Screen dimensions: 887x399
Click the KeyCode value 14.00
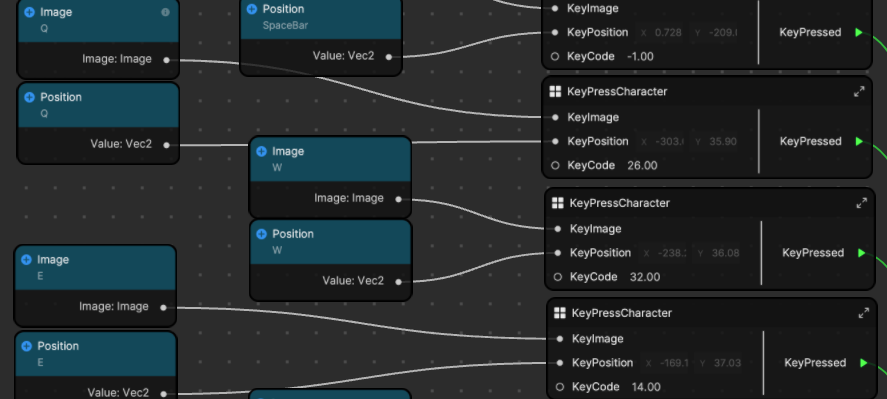[646, 387]
